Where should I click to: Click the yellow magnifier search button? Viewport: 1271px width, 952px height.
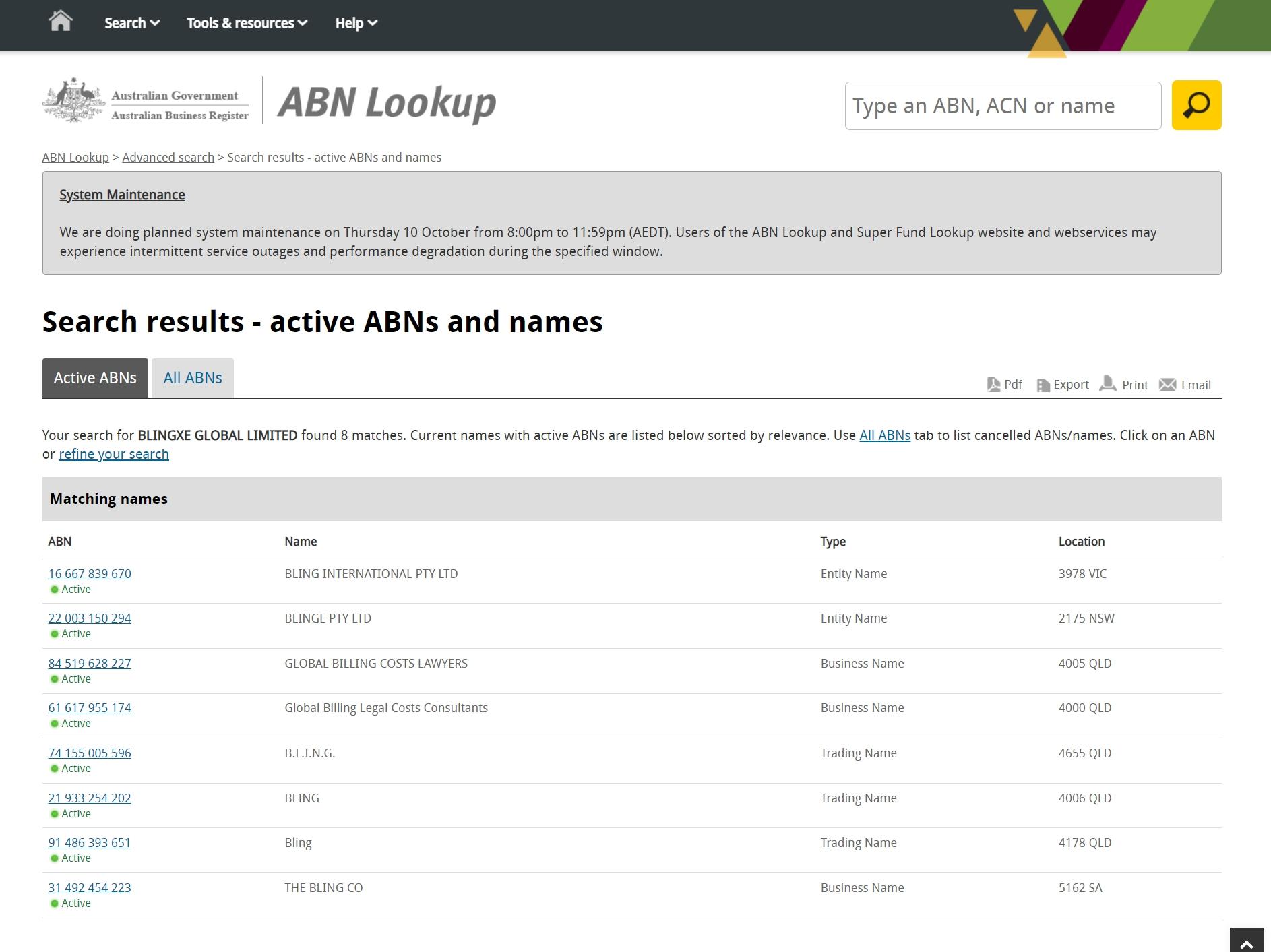click(1196, 105)
